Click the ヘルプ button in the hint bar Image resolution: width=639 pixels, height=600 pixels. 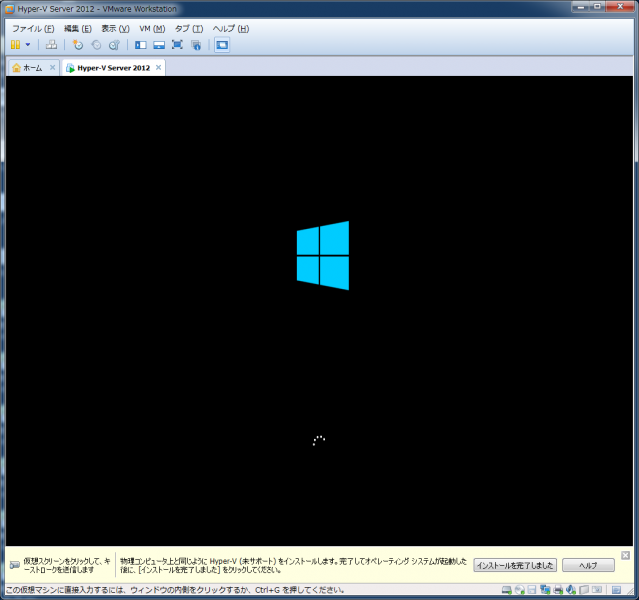click(588, 565)
